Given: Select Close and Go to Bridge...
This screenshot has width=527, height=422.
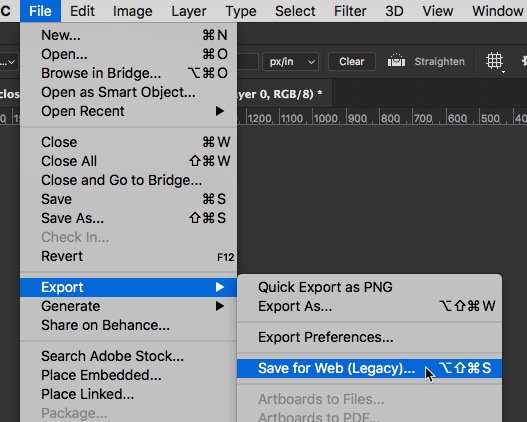Looking at the screenshot, I should coord(128,180).
